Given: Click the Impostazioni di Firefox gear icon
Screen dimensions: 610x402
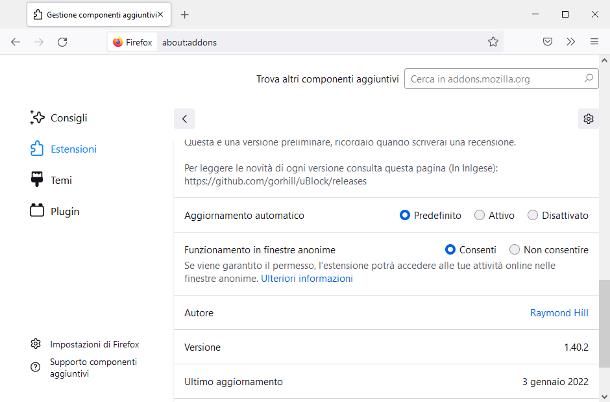Looking at the screenshot, I should [35, 344].
